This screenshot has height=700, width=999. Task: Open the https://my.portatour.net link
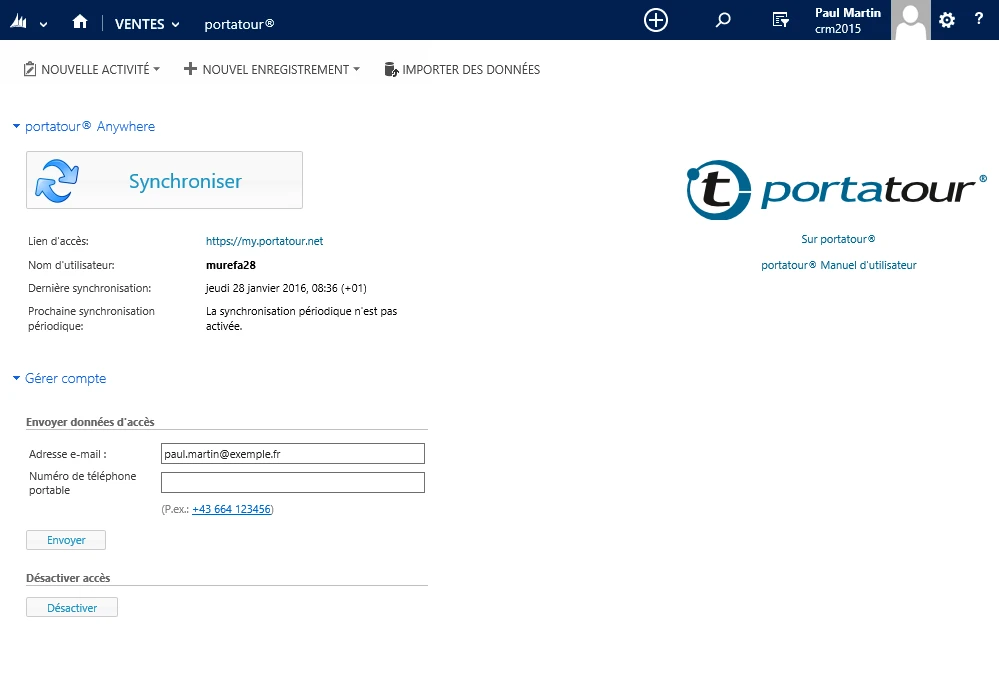coord(264,241)
